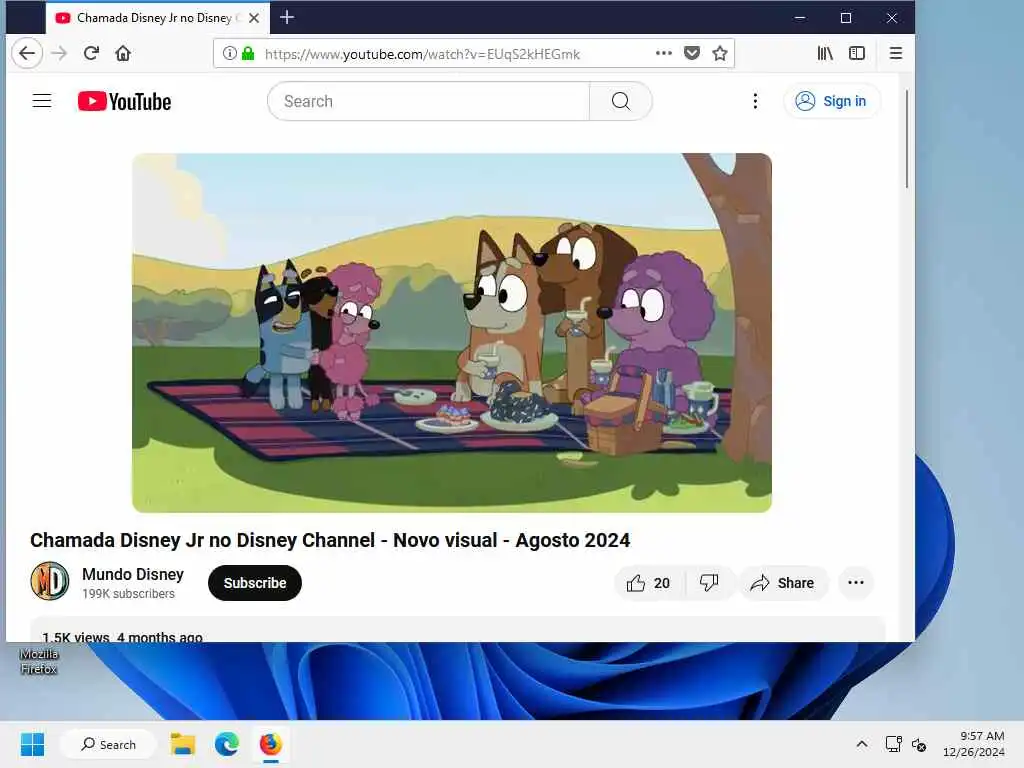Click the muted volume tray icon
1024x768 pixels.
(919, 744)
